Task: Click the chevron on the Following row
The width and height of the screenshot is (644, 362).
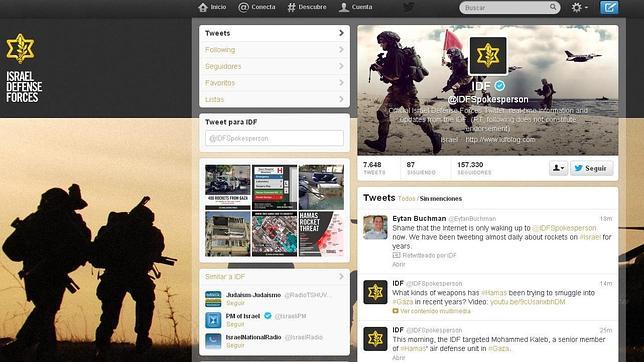Action: click(x=341, y=49)
